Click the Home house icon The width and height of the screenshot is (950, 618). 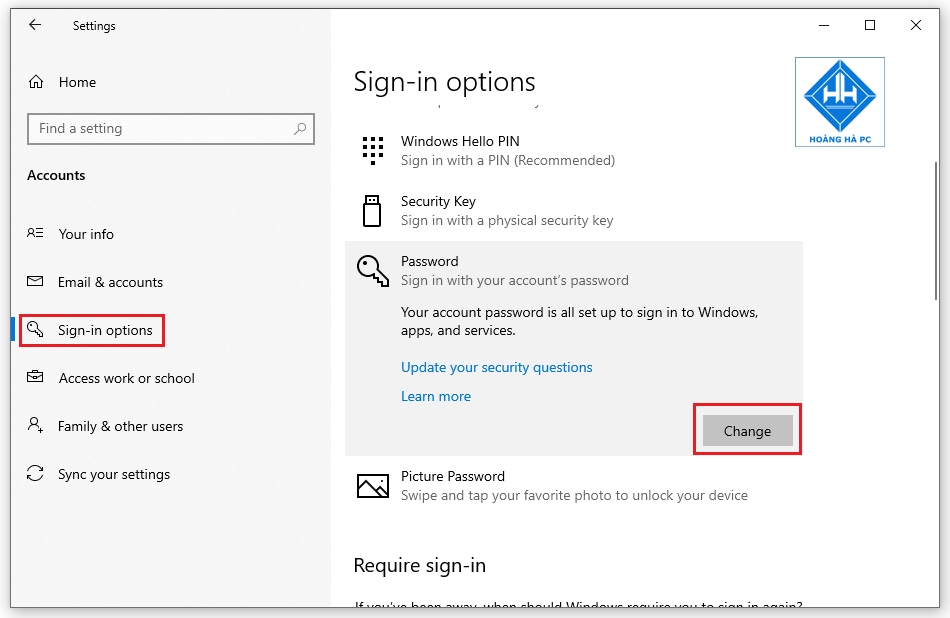tap(36, 82)
